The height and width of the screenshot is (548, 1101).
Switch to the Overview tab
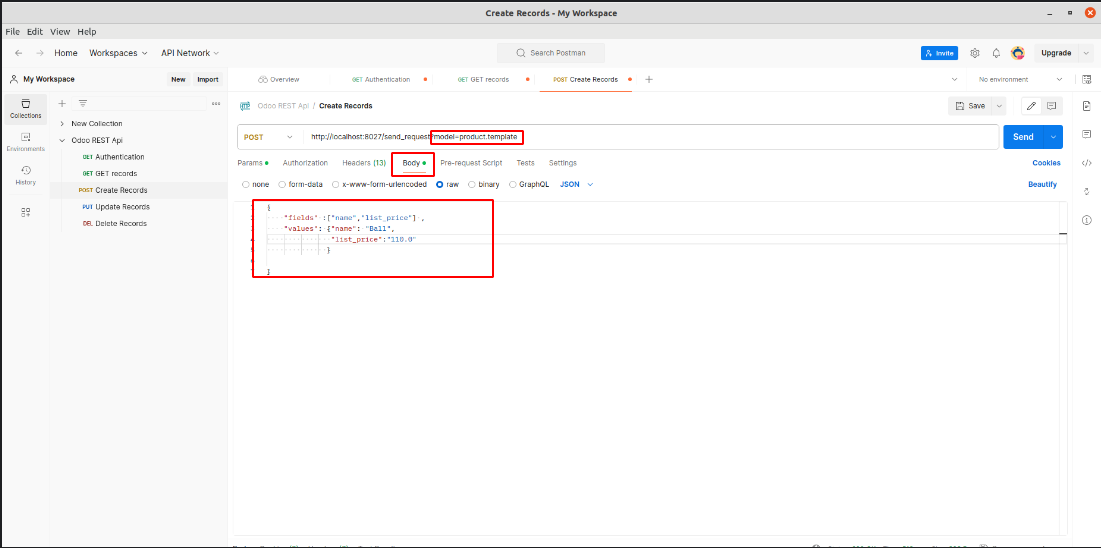point(279,79)
